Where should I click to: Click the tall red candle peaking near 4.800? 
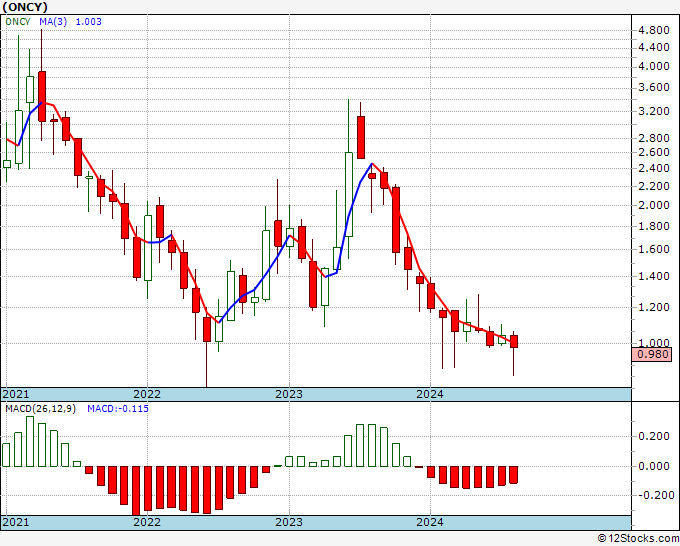(42, 96)
